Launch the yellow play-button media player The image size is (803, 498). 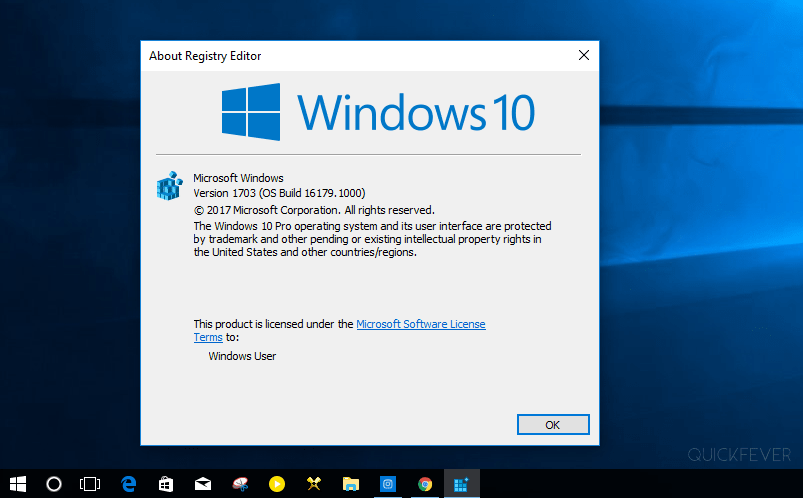click(x=277, y=484)
